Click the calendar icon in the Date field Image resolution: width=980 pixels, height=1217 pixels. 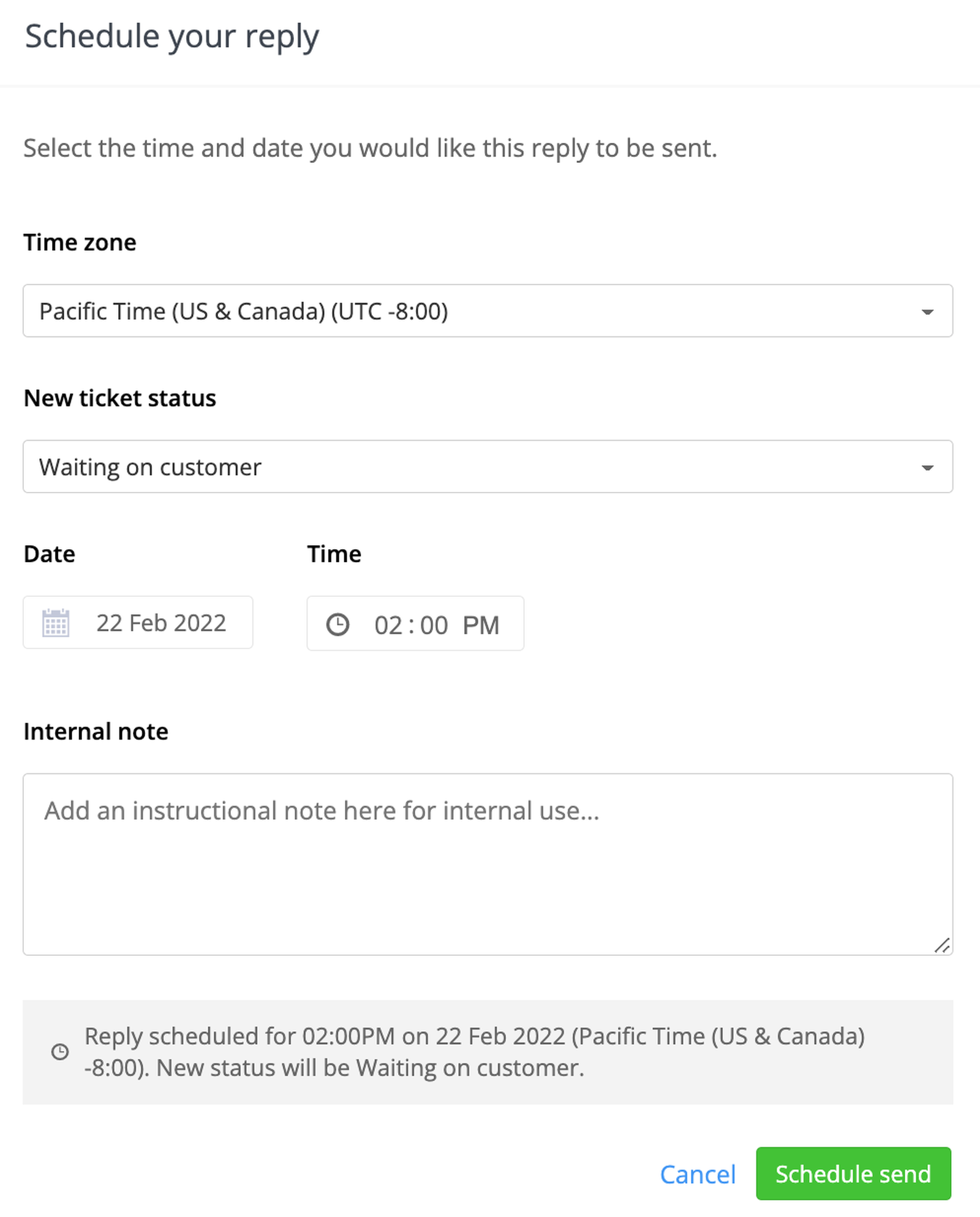[x=56, y=623]
